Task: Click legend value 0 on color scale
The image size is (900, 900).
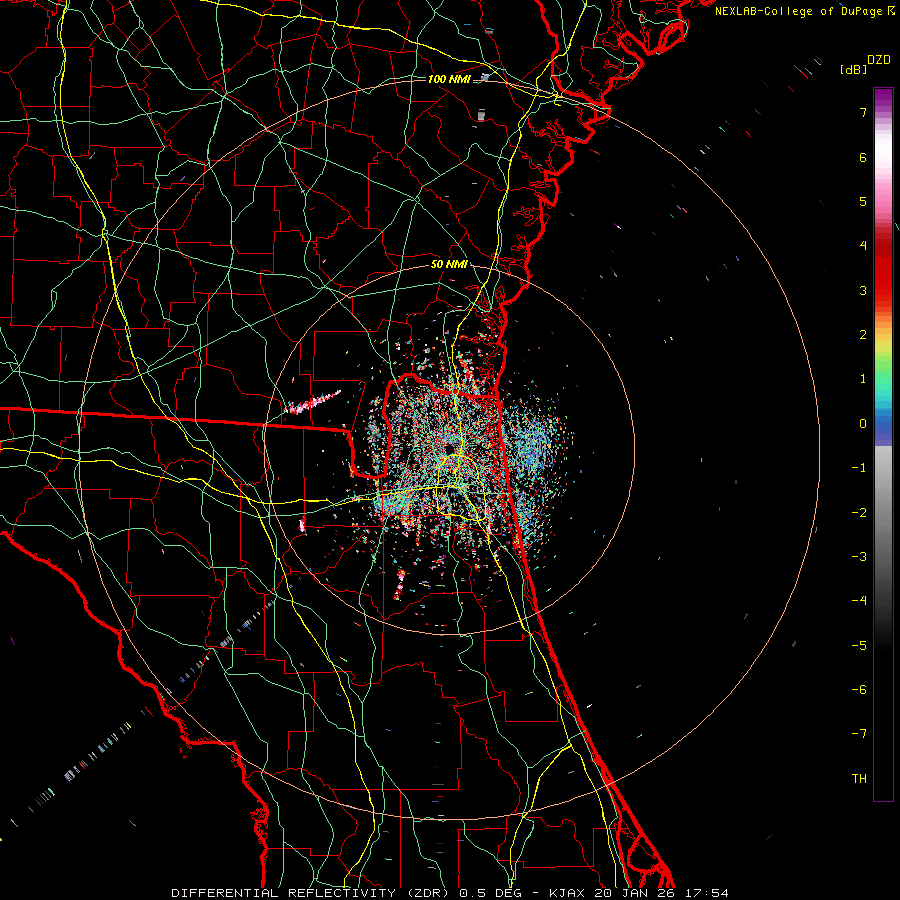Action: [862, 424]
